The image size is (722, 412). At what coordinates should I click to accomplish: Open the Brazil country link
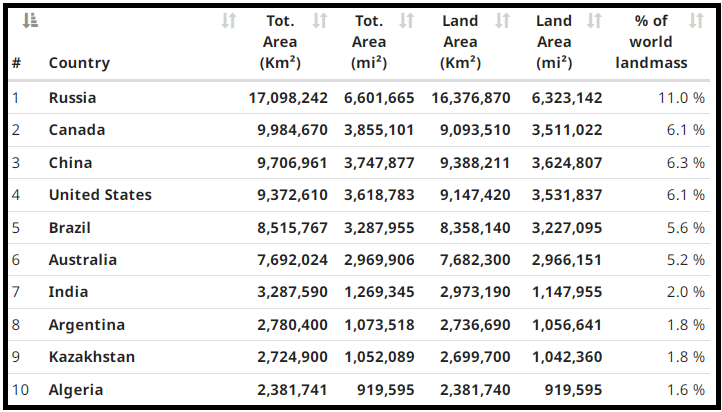point(70,228)
